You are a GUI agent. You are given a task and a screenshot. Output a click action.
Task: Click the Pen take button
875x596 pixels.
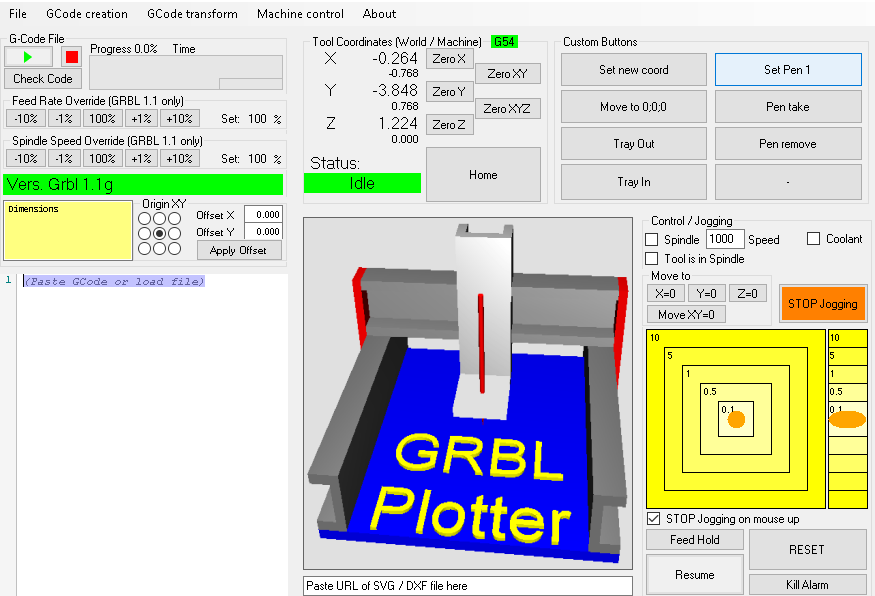(788, 107)
